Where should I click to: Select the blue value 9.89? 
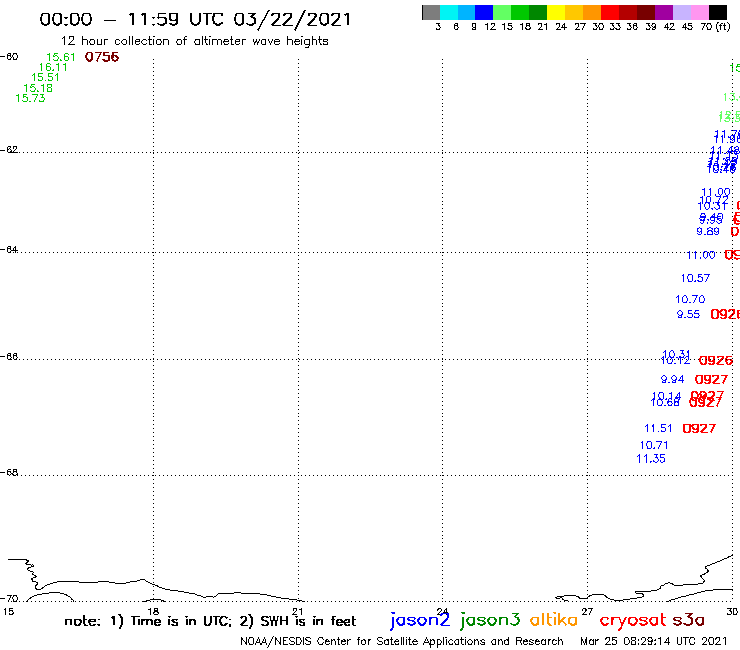tap(708, 231)
